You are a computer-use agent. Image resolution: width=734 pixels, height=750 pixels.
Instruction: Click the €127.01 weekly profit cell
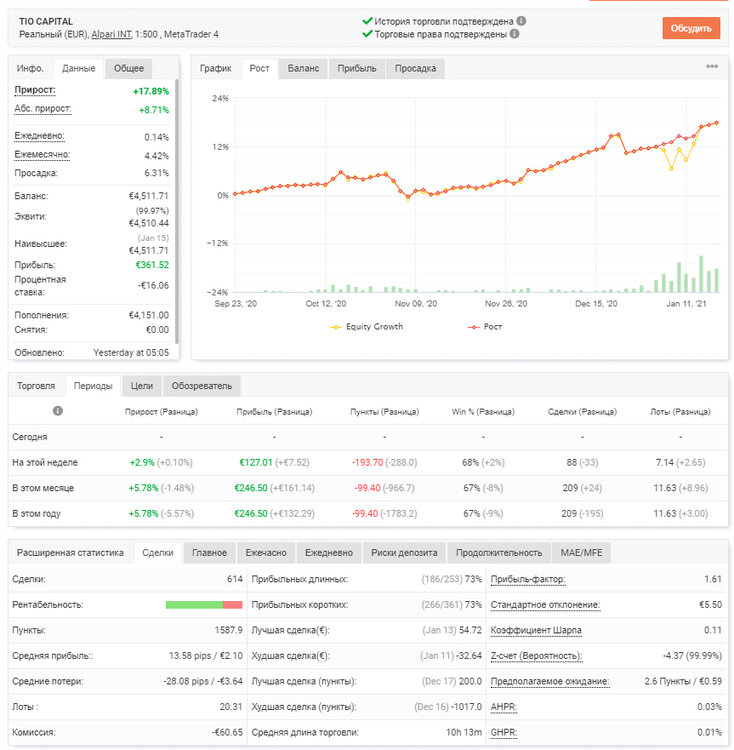274,463
